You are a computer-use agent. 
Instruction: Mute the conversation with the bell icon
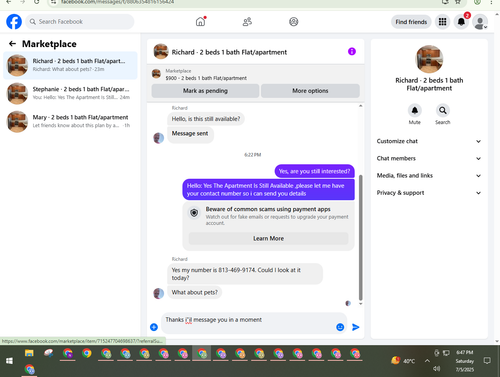(x=415, y=110)
